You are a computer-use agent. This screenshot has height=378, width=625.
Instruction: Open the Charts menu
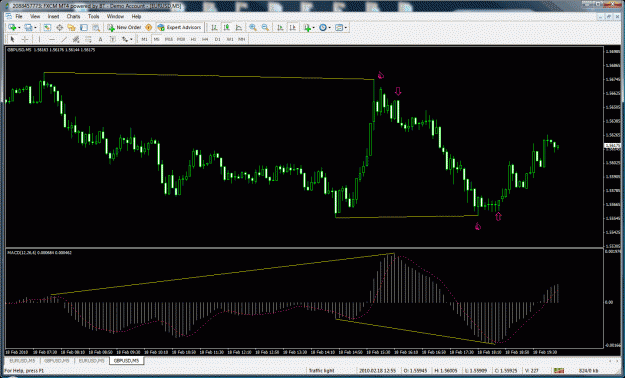(x=73, y=16)
